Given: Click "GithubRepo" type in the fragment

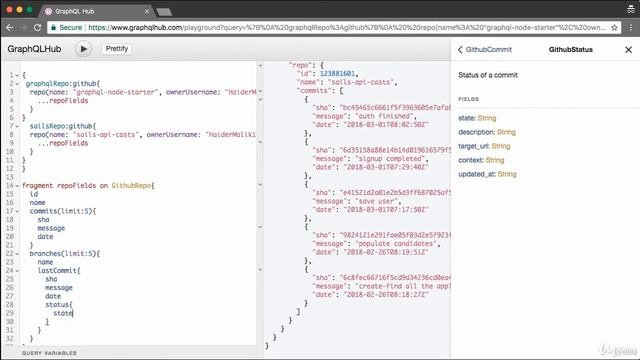Looking at the screenshot, I should coord(131,186).
